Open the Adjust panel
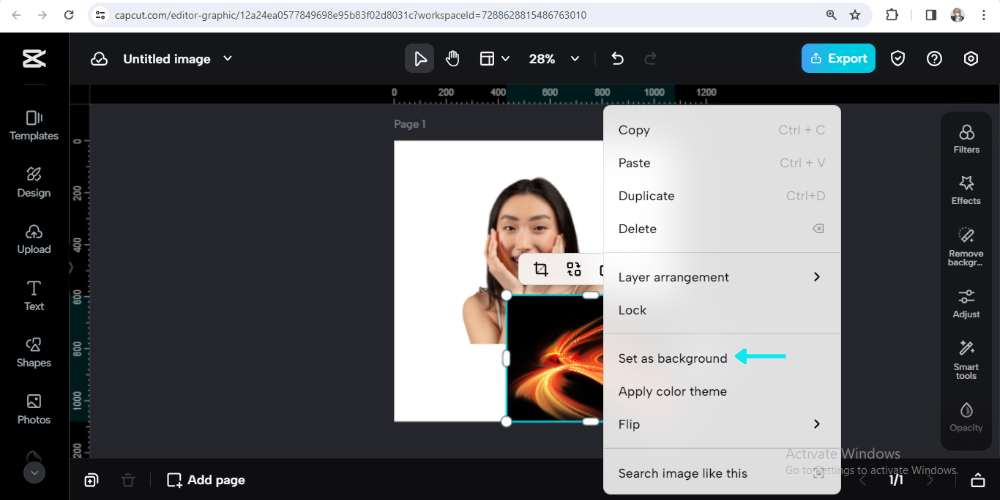The height and width of the screenshot is (500, 1000). click(966, 304)
